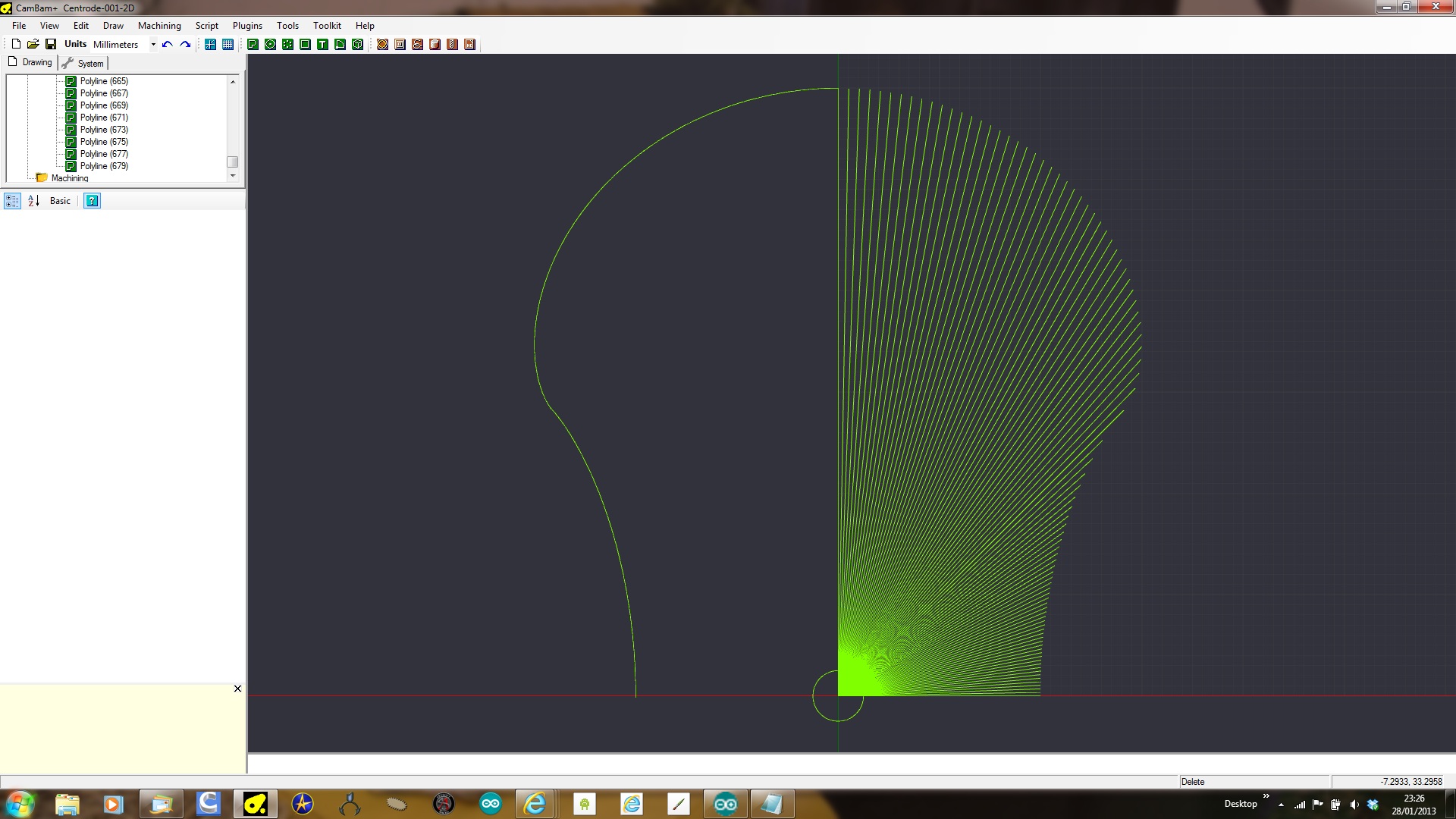
Task: Select Polyline (671) in tree
Action: [x=104, y=118]
